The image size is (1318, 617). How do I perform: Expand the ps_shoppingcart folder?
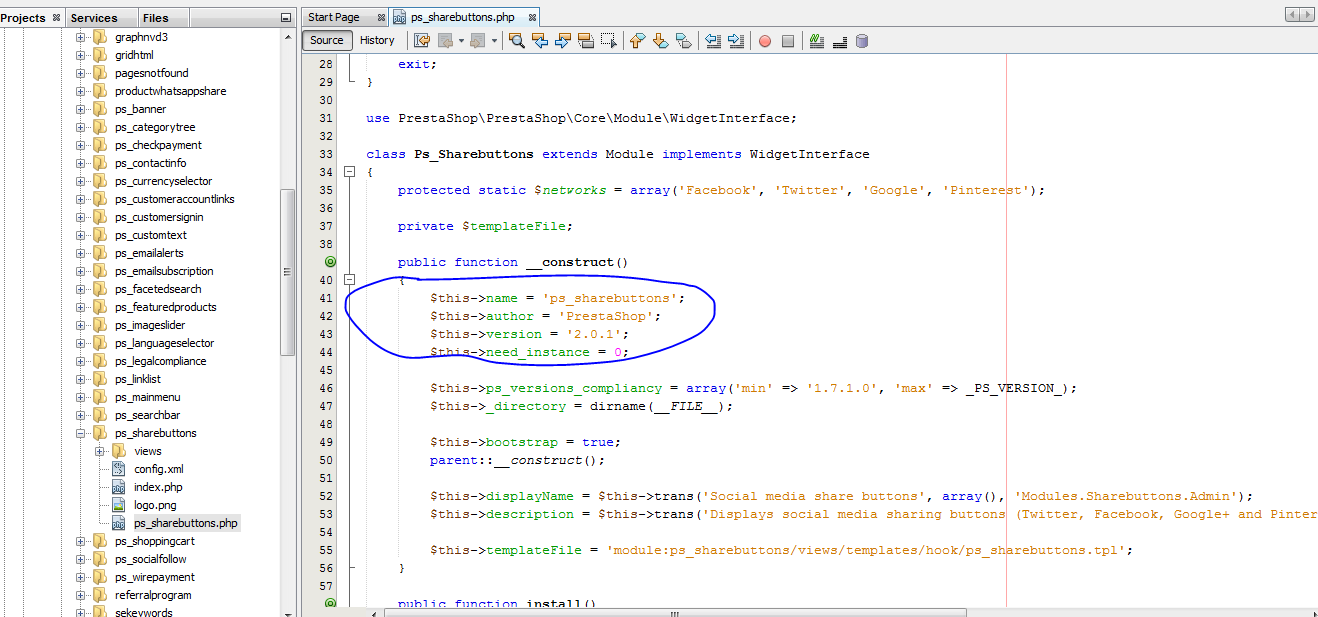81,541
